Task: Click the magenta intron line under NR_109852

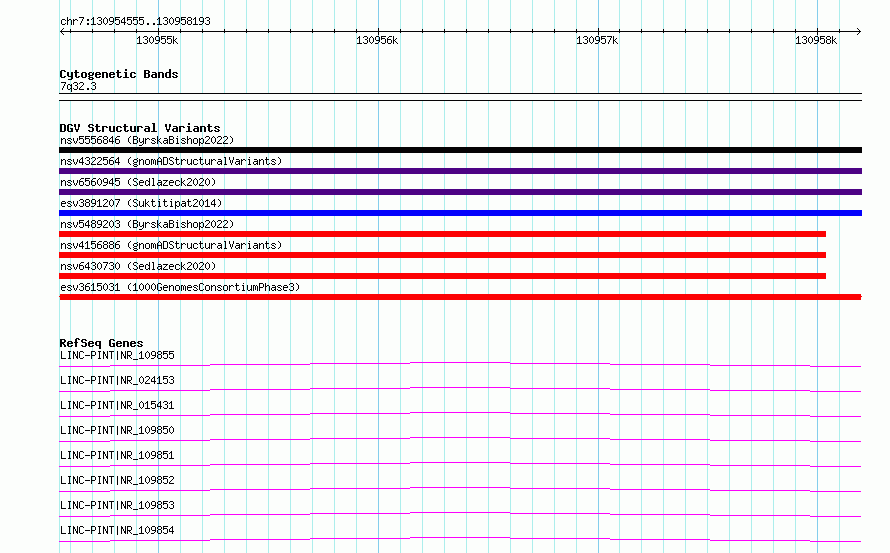Action: [460, 488]
